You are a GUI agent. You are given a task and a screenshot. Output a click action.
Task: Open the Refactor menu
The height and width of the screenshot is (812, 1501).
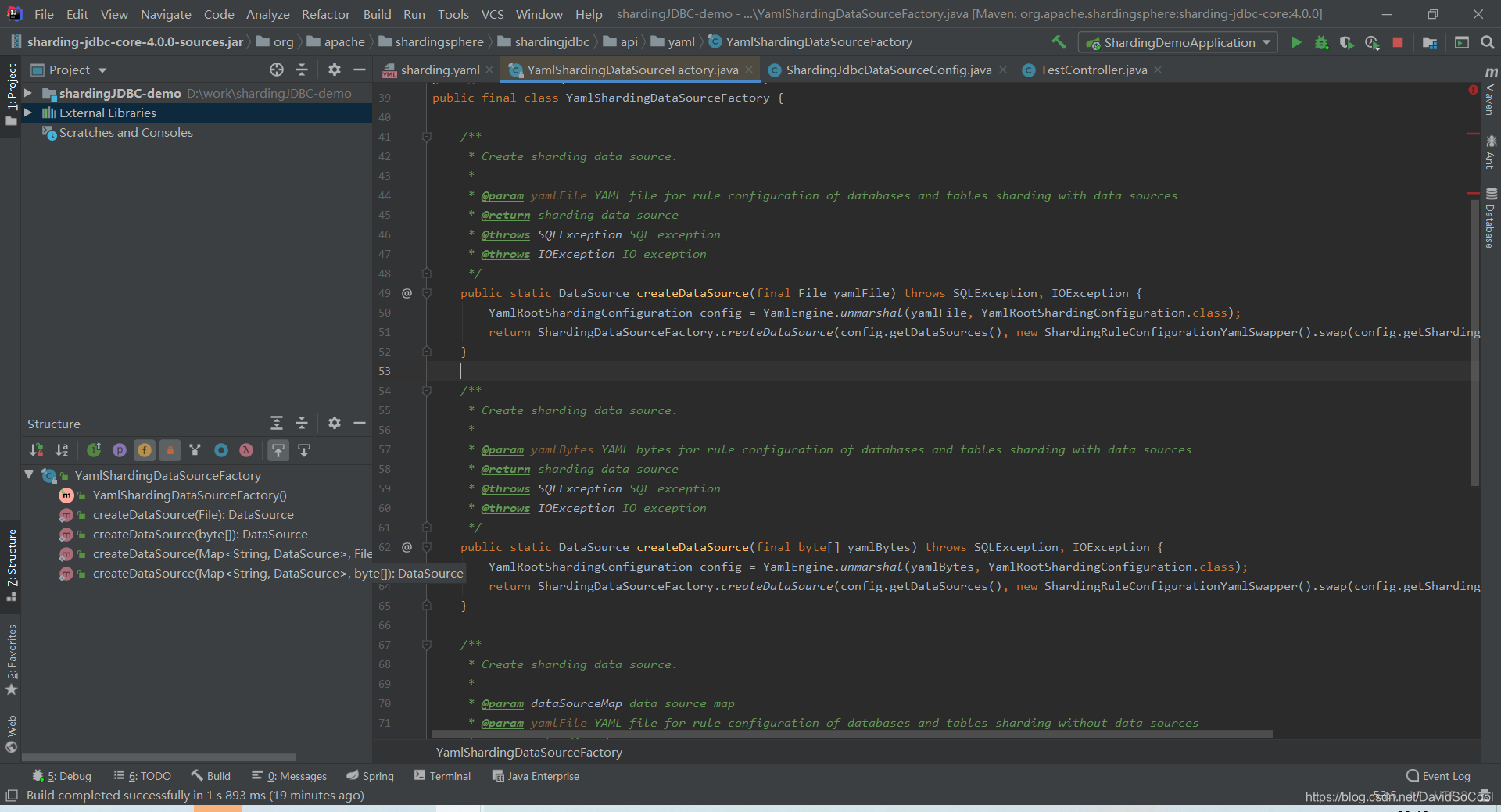point(325,14)
